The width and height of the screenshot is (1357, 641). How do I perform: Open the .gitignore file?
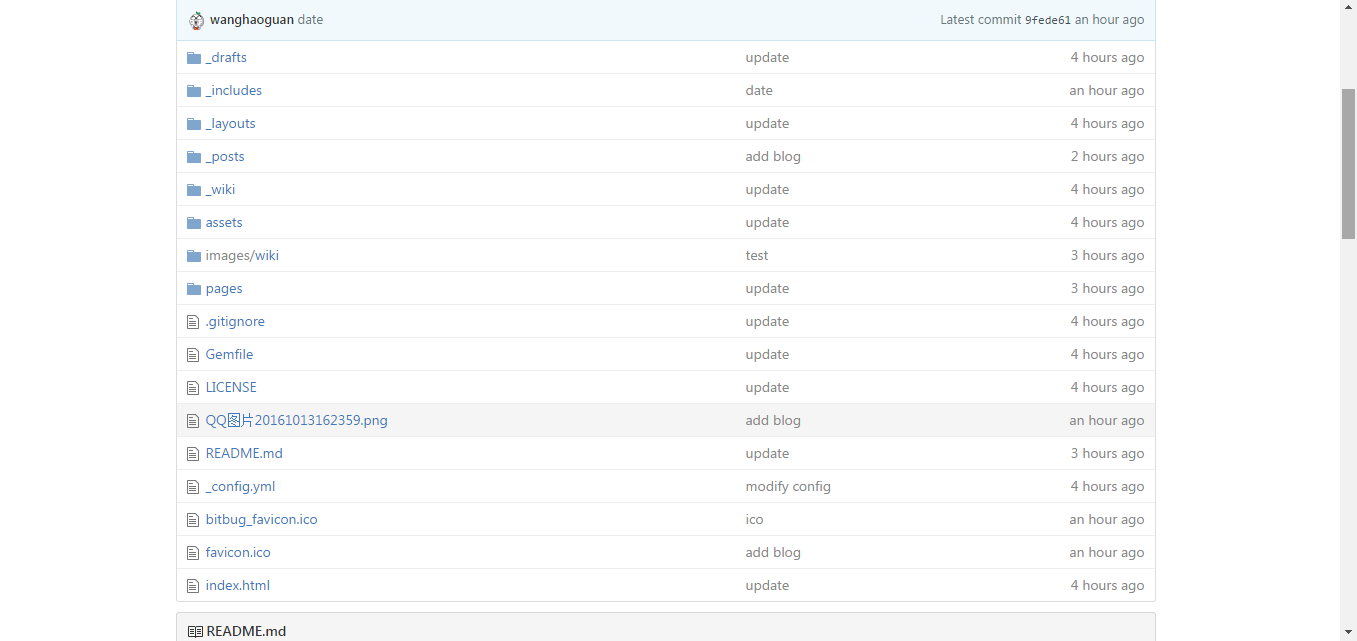[235, 321]
